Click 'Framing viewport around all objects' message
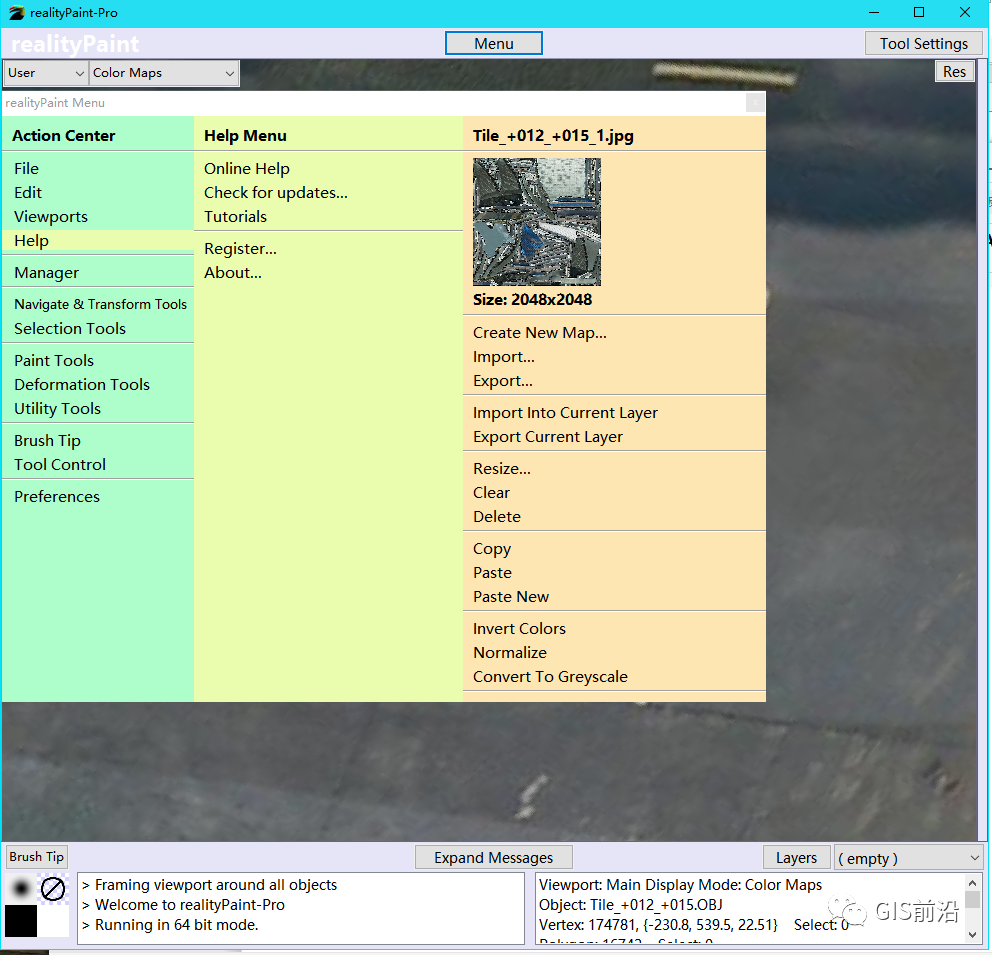The width and height of the screenshot is (992, 955). coord(216,885)
